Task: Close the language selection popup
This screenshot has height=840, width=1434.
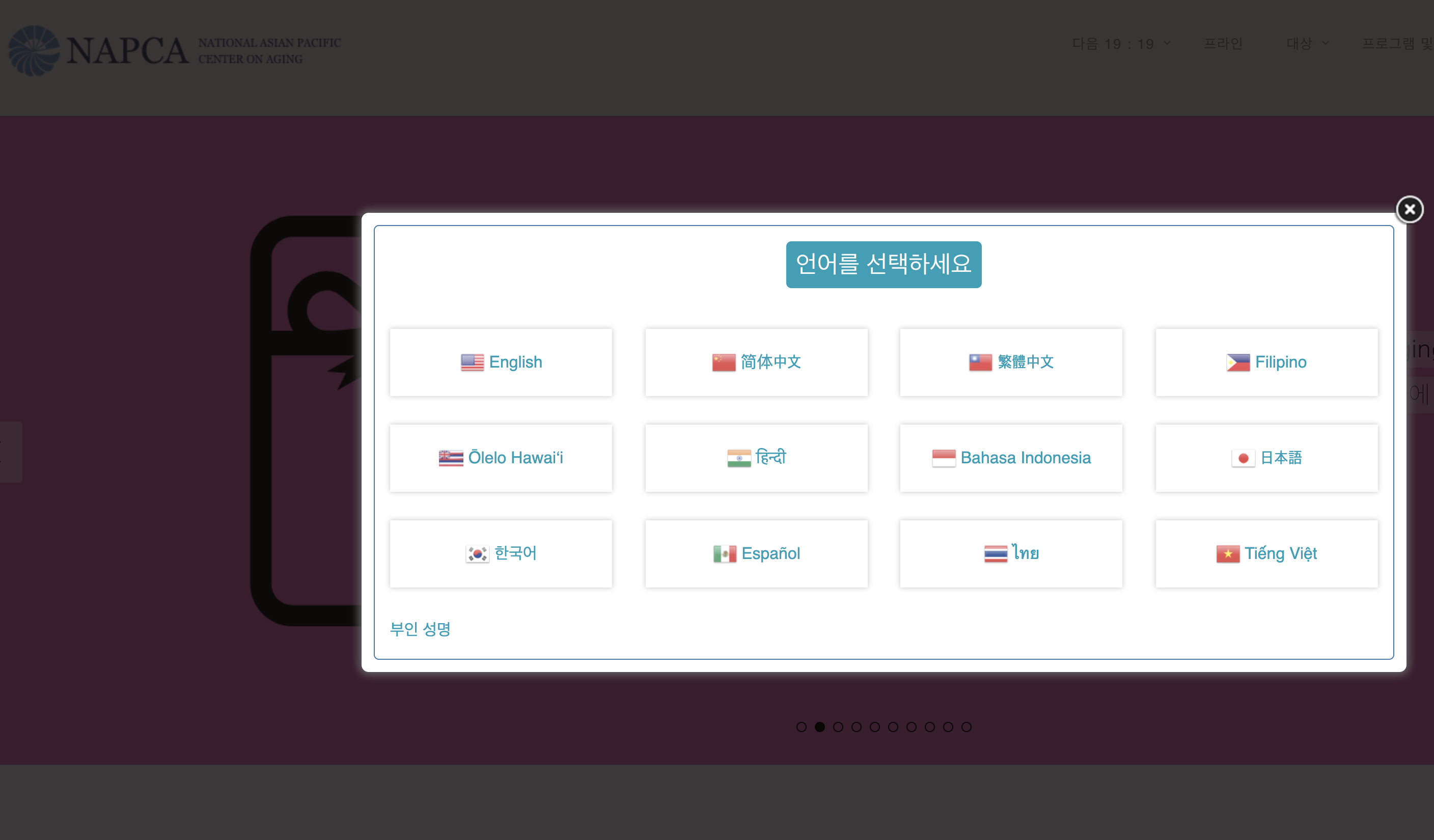Action: 1409,209
